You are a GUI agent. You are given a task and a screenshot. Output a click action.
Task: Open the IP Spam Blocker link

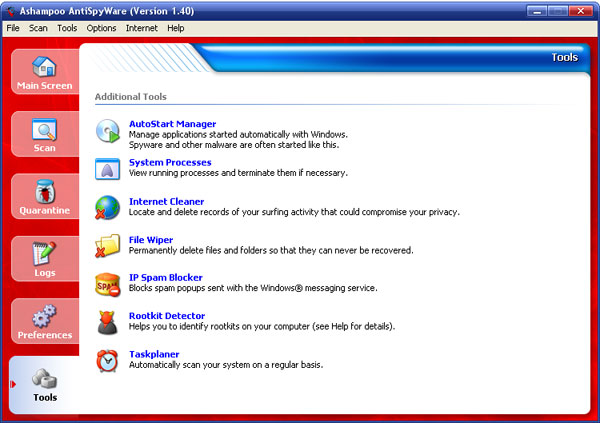coord(166,277)
